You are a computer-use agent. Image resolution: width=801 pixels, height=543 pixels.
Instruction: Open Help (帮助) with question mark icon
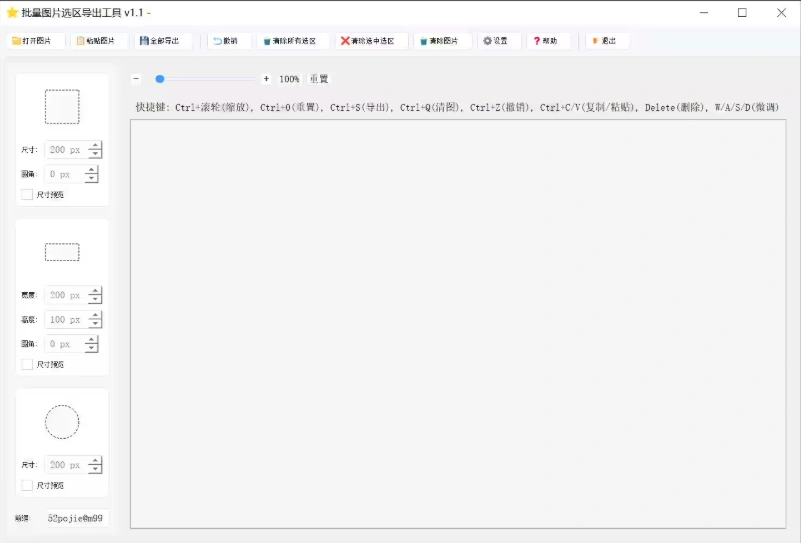tap(546, 41)
